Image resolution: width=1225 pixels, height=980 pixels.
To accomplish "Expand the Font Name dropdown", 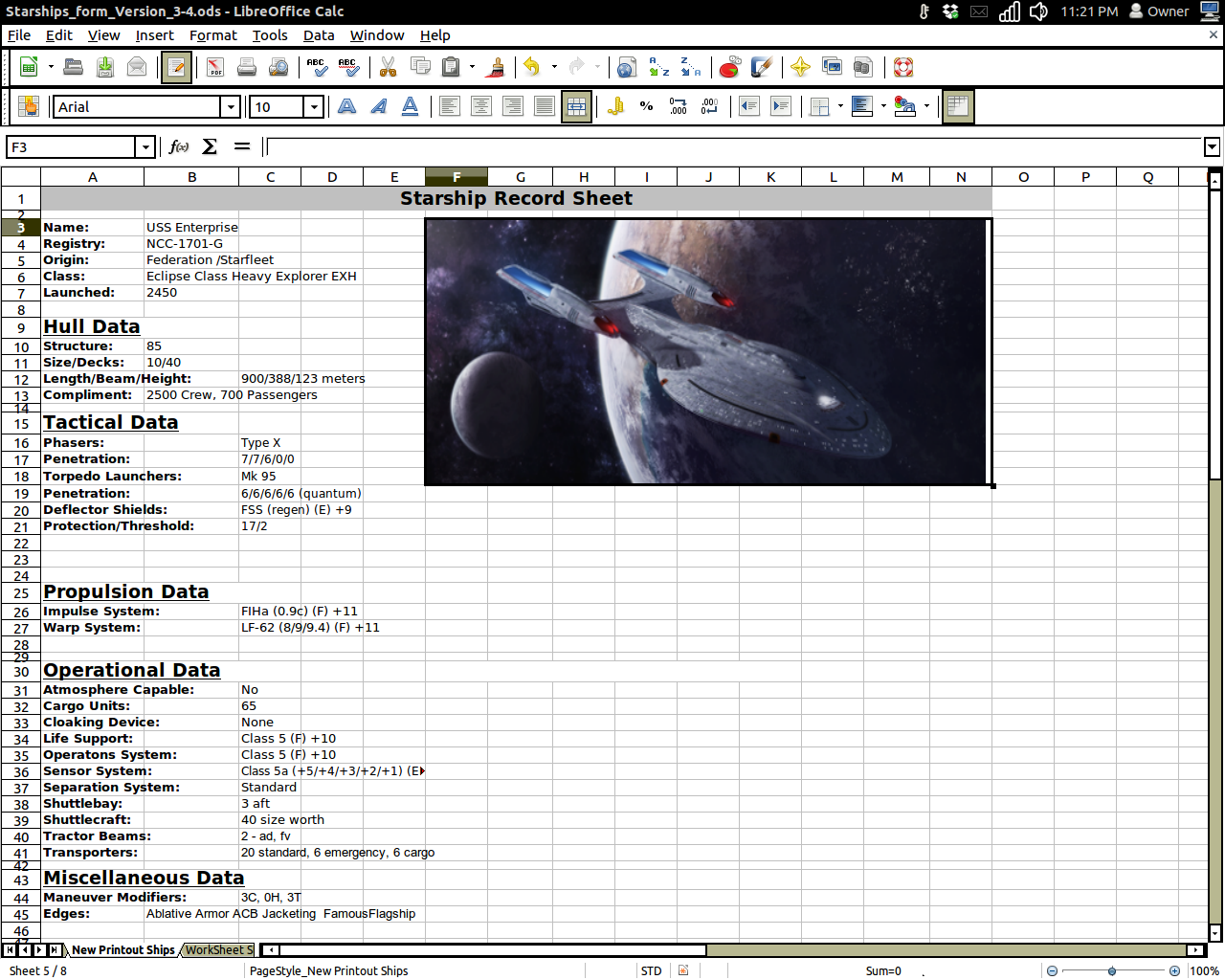I will point(230,107).
